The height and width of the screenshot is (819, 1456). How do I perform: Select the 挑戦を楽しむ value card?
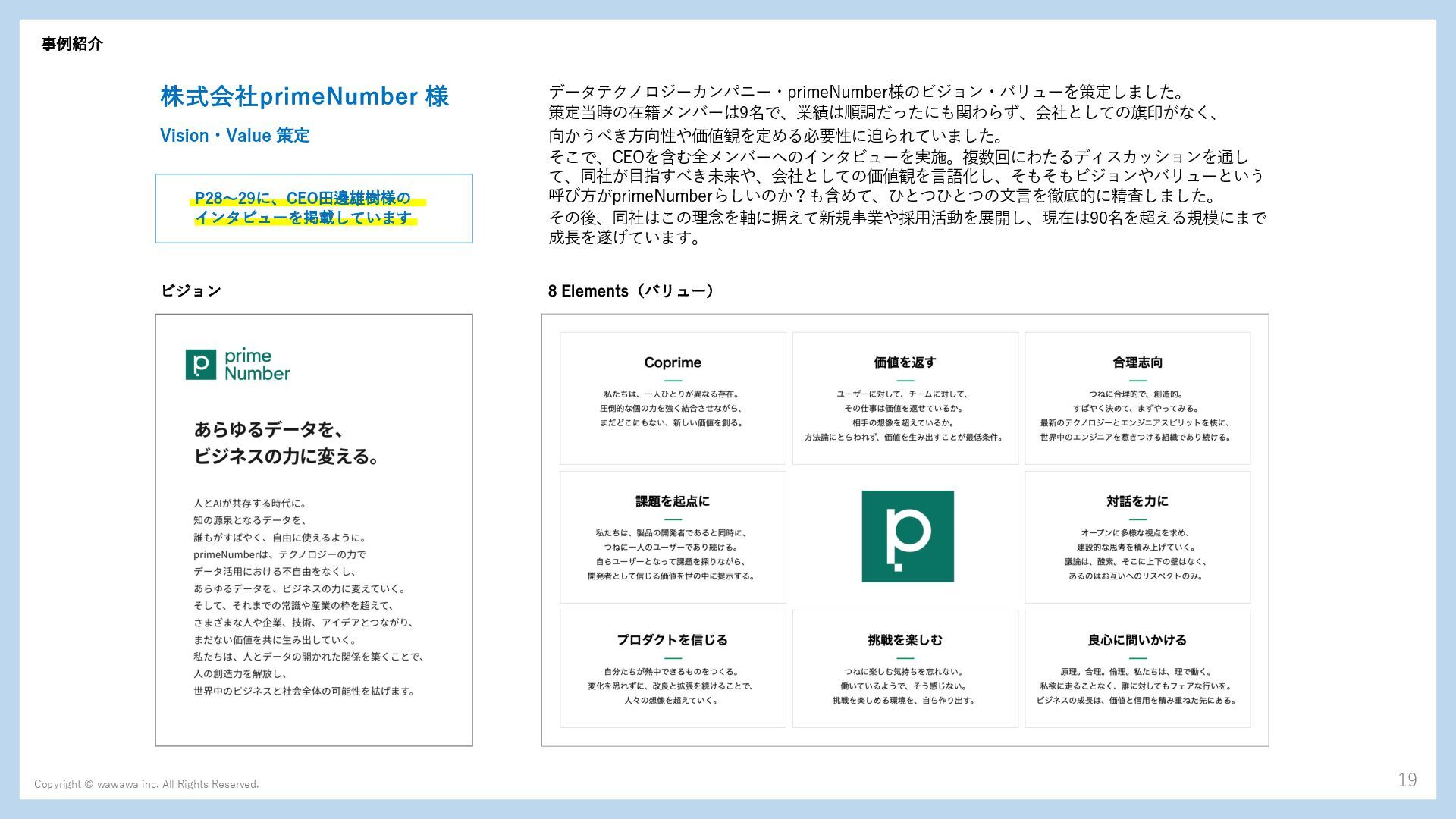point(905,669)
